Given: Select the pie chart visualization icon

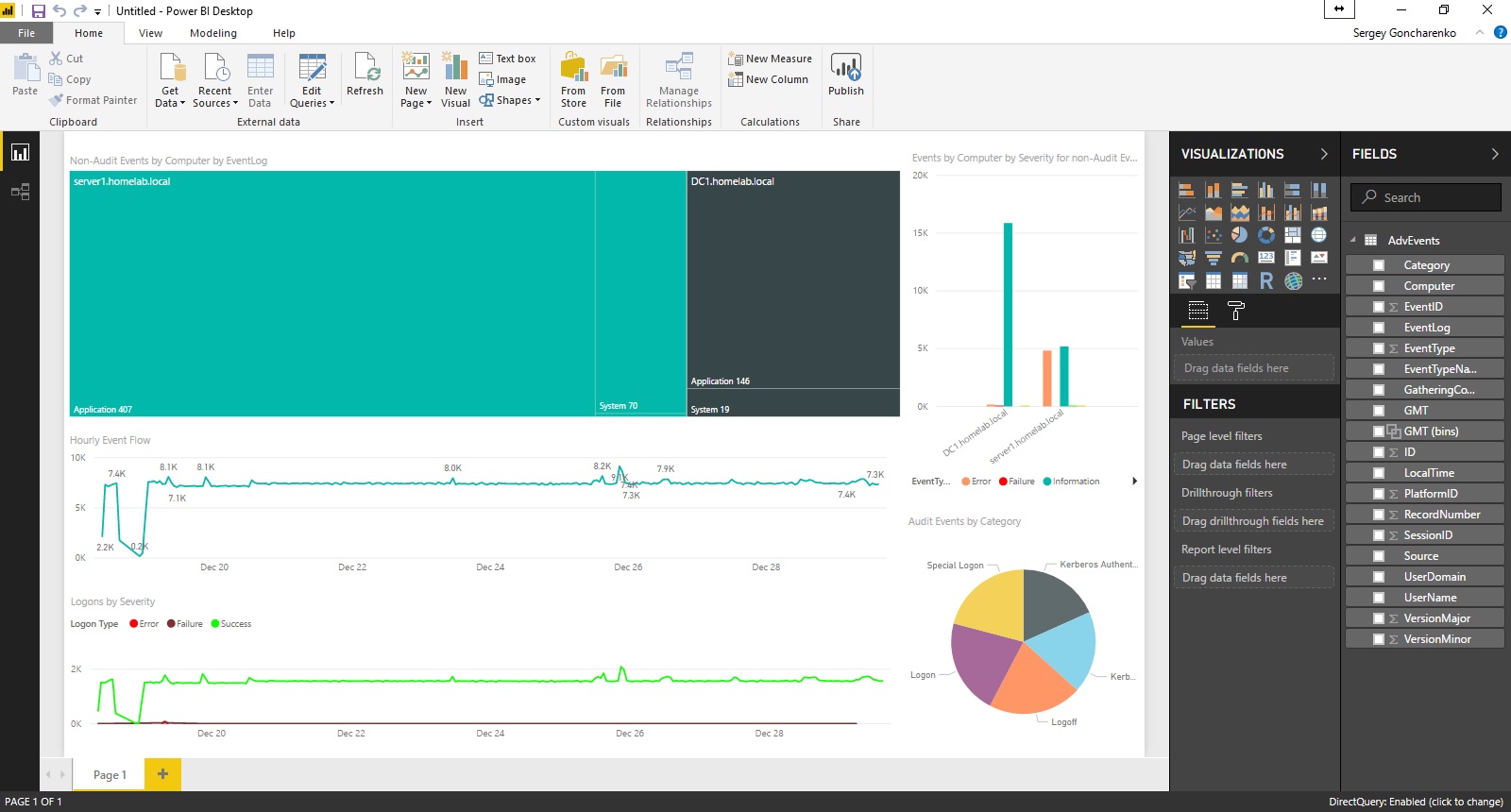Looking at the screenshot, I should (x=1240, y=235).
